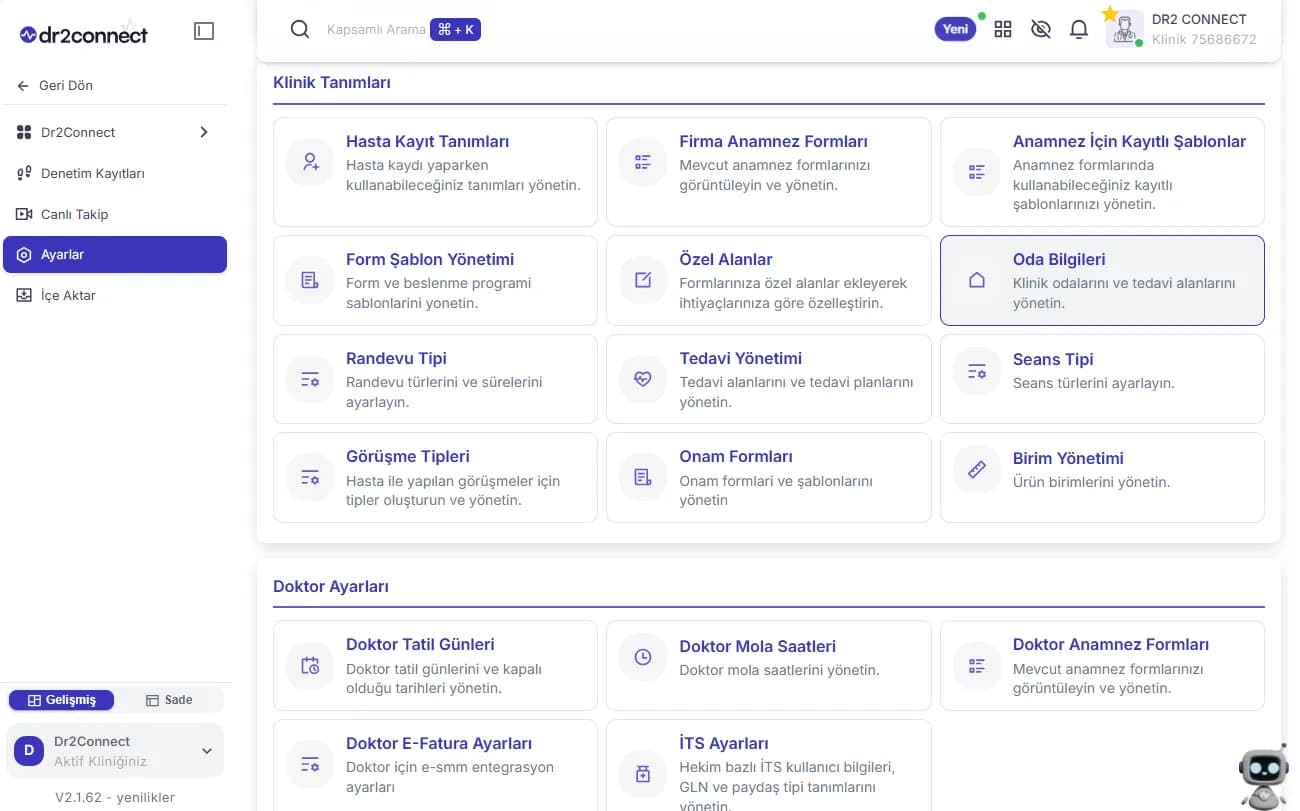
Task: Open the Randevu Tipi card
Action: (x=435, y=379)
